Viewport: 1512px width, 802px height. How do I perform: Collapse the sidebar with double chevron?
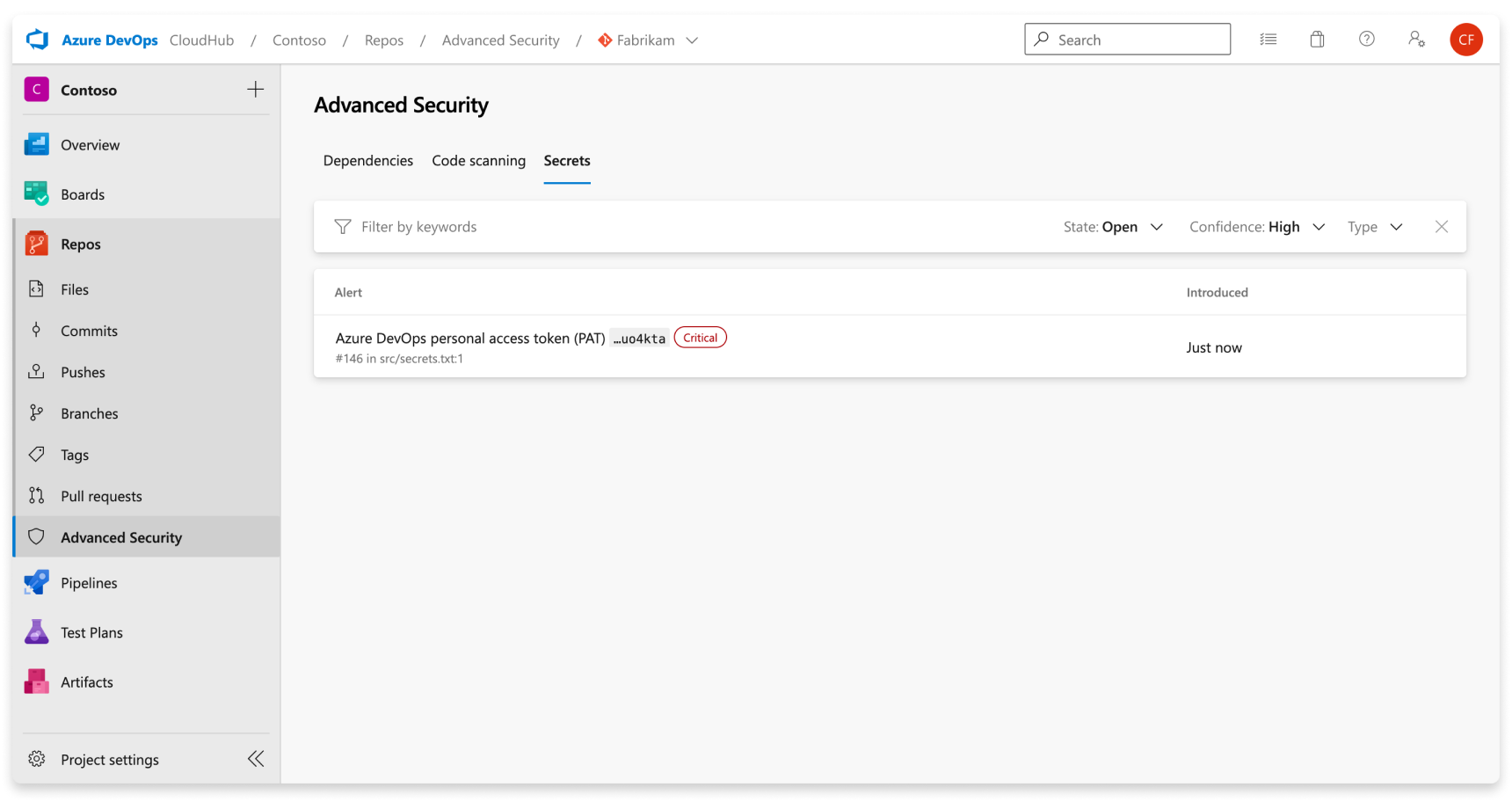click(x=256, y=758)
